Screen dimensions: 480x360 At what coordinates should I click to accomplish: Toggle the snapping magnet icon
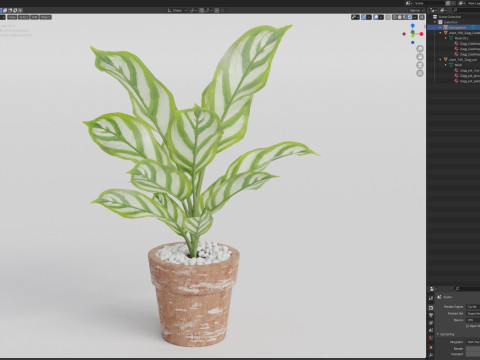pyautogui.click(x=201, y=10)
